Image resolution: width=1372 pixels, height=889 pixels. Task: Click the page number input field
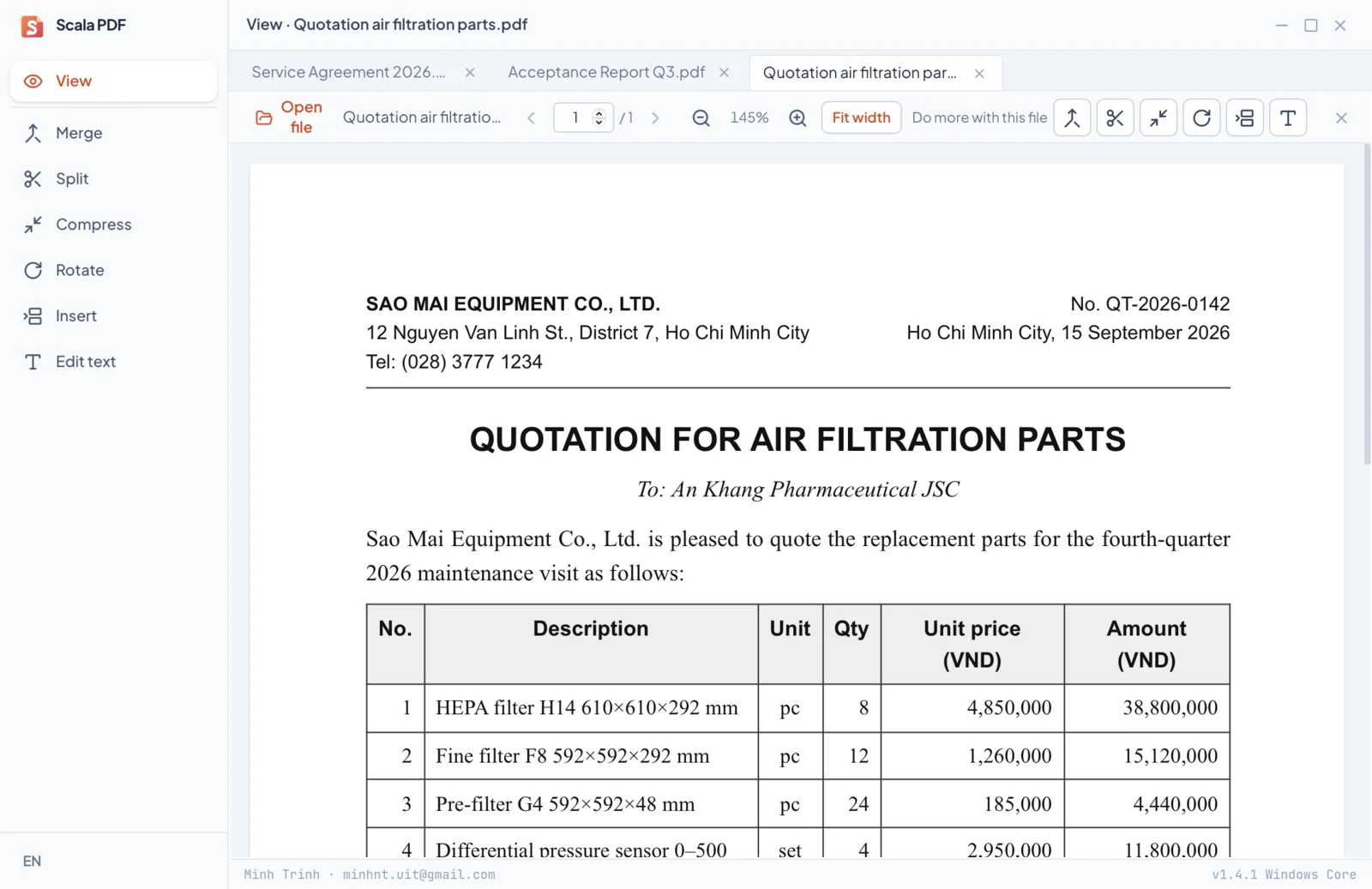[x=574, y=117]
